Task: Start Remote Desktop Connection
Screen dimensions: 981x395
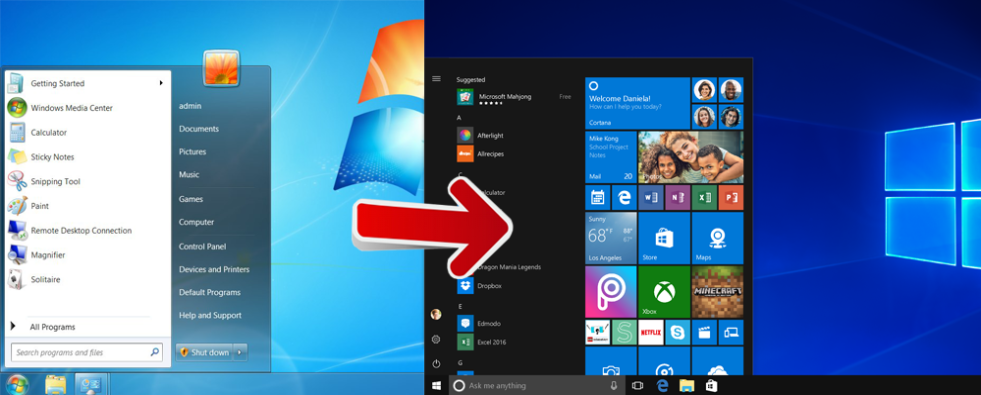Action: pos(88,230)
